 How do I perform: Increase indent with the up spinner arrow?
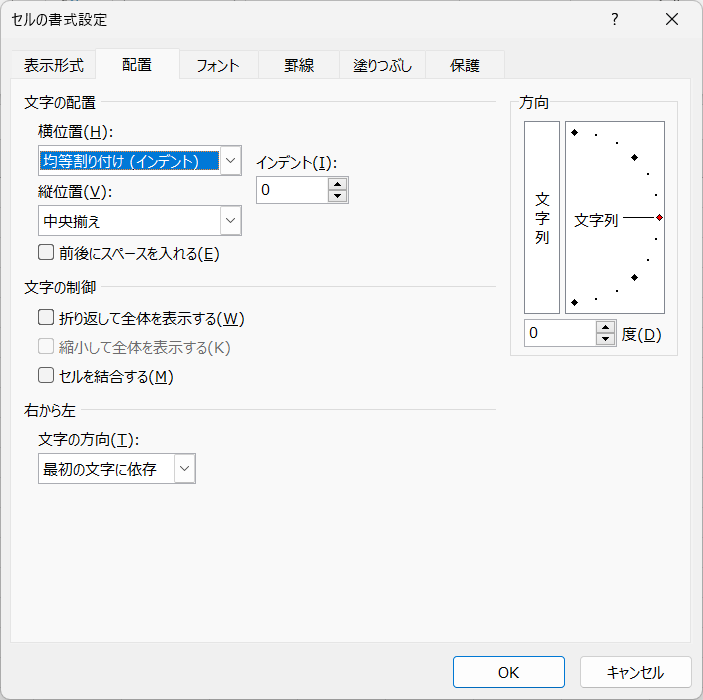pos(338,184)
